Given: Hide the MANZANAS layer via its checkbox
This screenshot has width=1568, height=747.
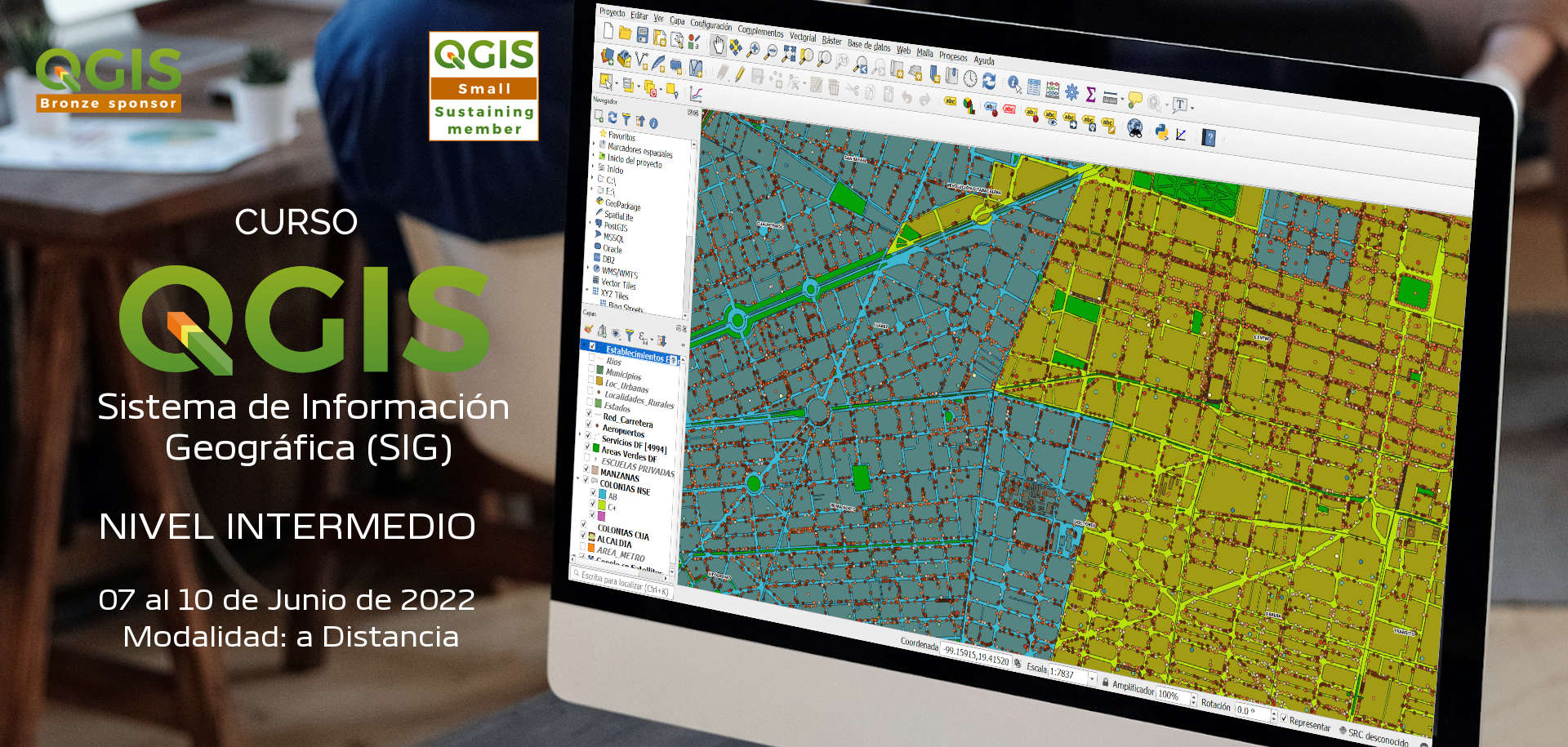Looking at the screenshot, I should point(586,469).
